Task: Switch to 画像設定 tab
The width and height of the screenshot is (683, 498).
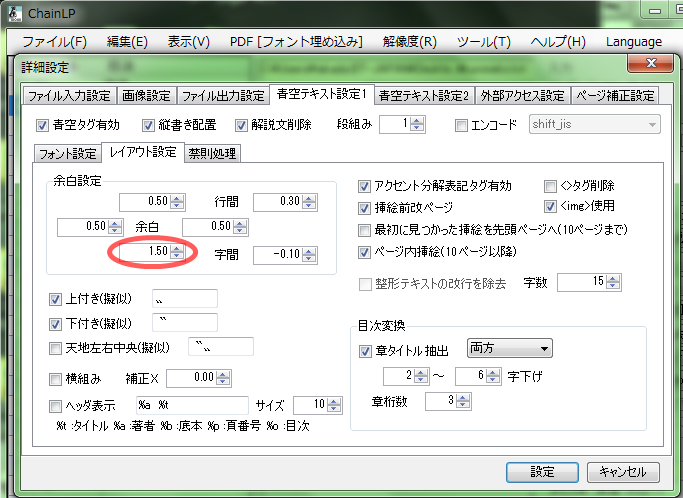Action: (x=146, y=95)
